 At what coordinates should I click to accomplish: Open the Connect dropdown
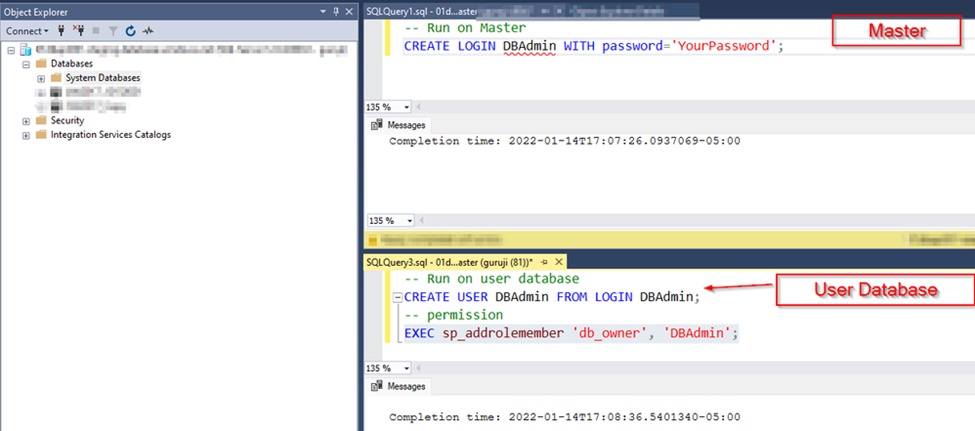27,30
